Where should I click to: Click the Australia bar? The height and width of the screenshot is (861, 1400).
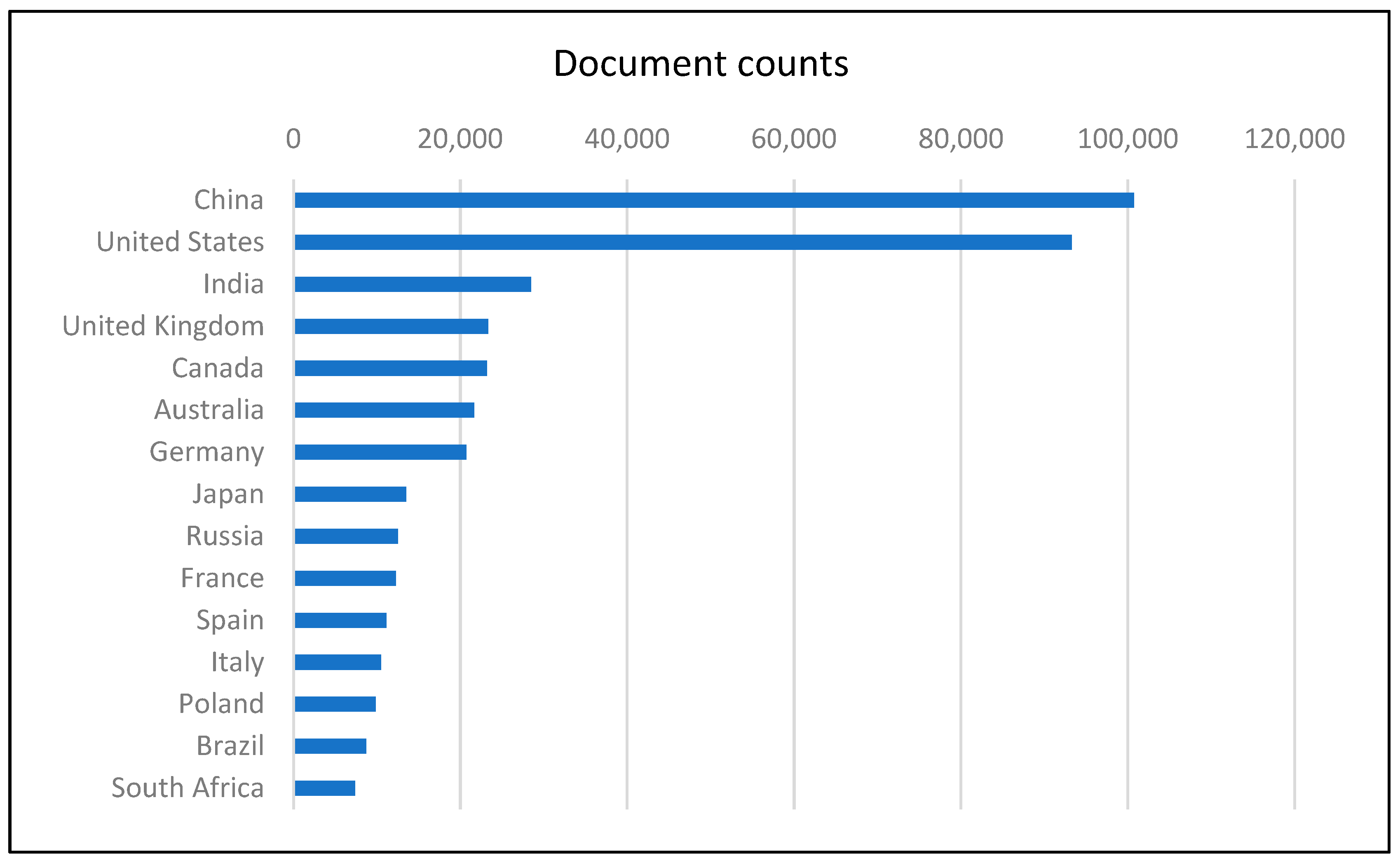pos(384,410)
